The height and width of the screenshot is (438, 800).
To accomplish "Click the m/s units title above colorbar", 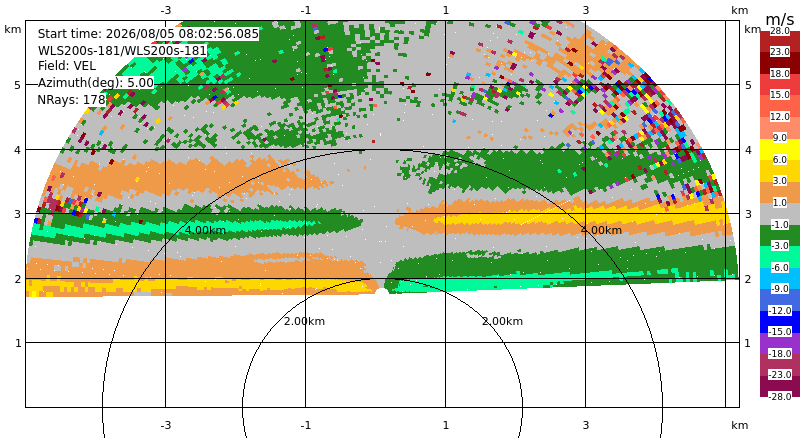I will point(780,19).
